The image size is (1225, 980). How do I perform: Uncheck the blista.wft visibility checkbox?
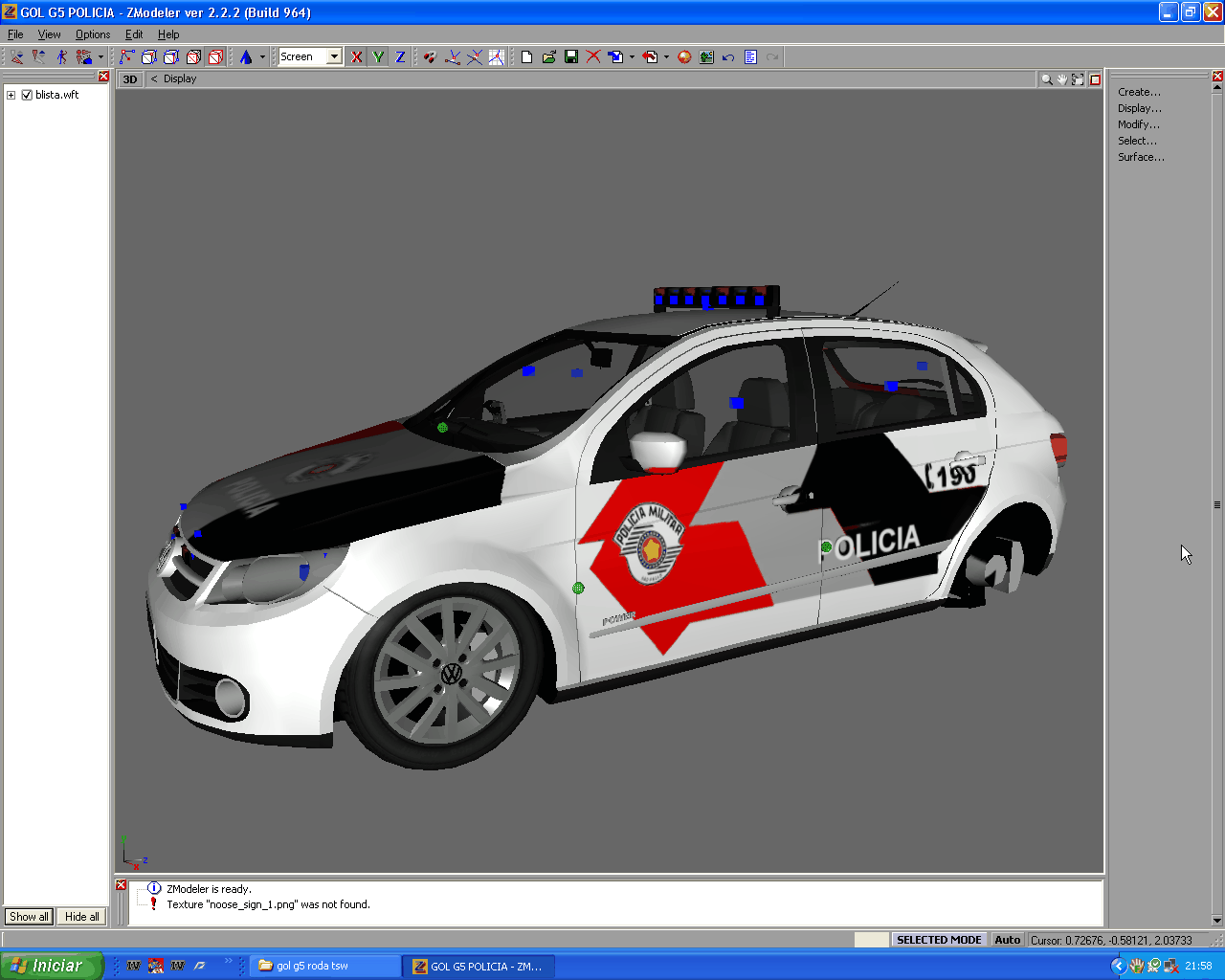pos(26,95)
